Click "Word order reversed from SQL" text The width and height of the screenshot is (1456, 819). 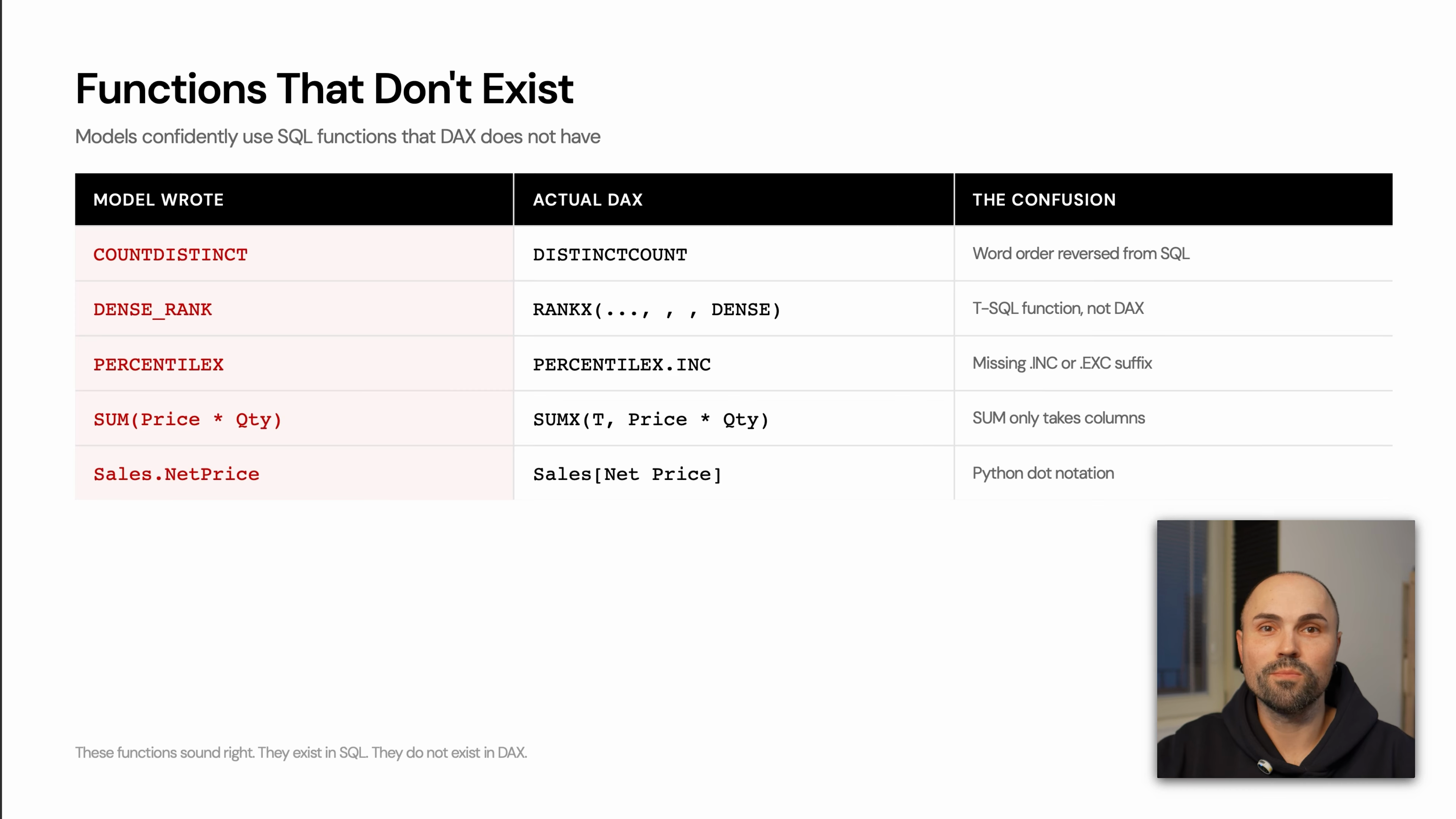(x=1080, y=254)
